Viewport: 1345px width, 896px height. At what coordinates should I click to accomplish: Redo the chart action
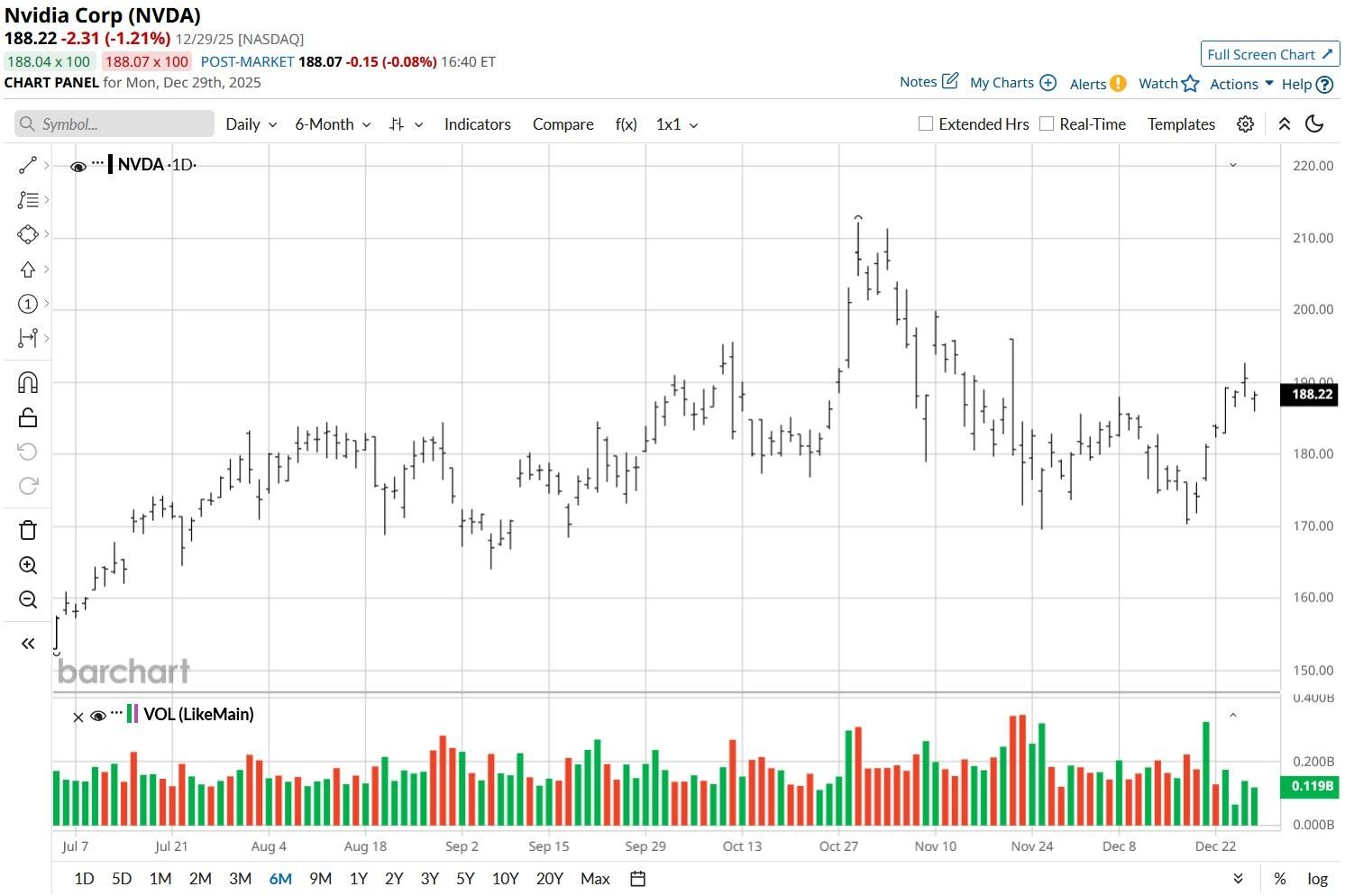click(28, 486)
